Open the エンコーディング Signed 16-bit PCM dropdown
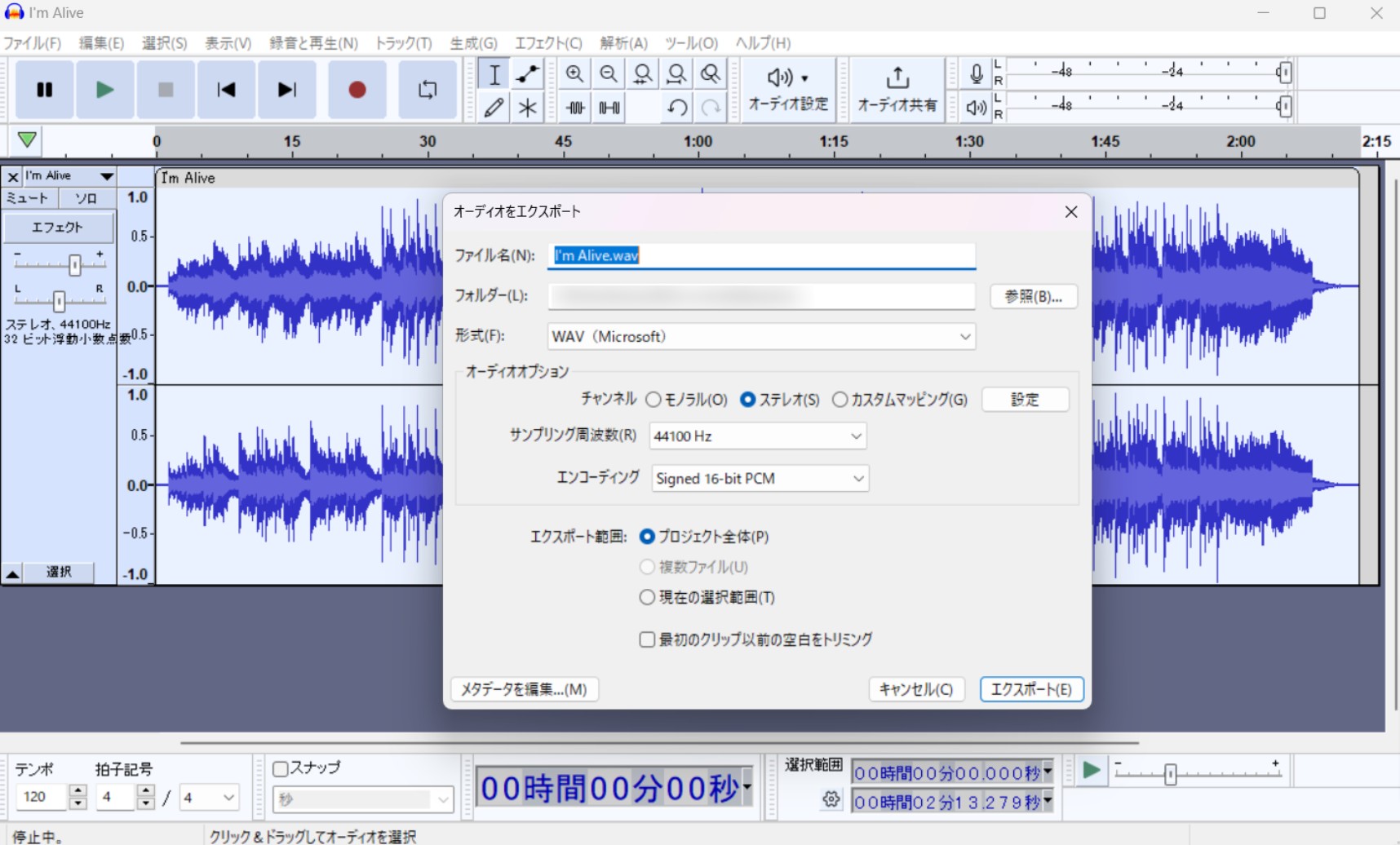This screenshot has height=845, width=1400. pyautogui.click(x=760, y=479)
